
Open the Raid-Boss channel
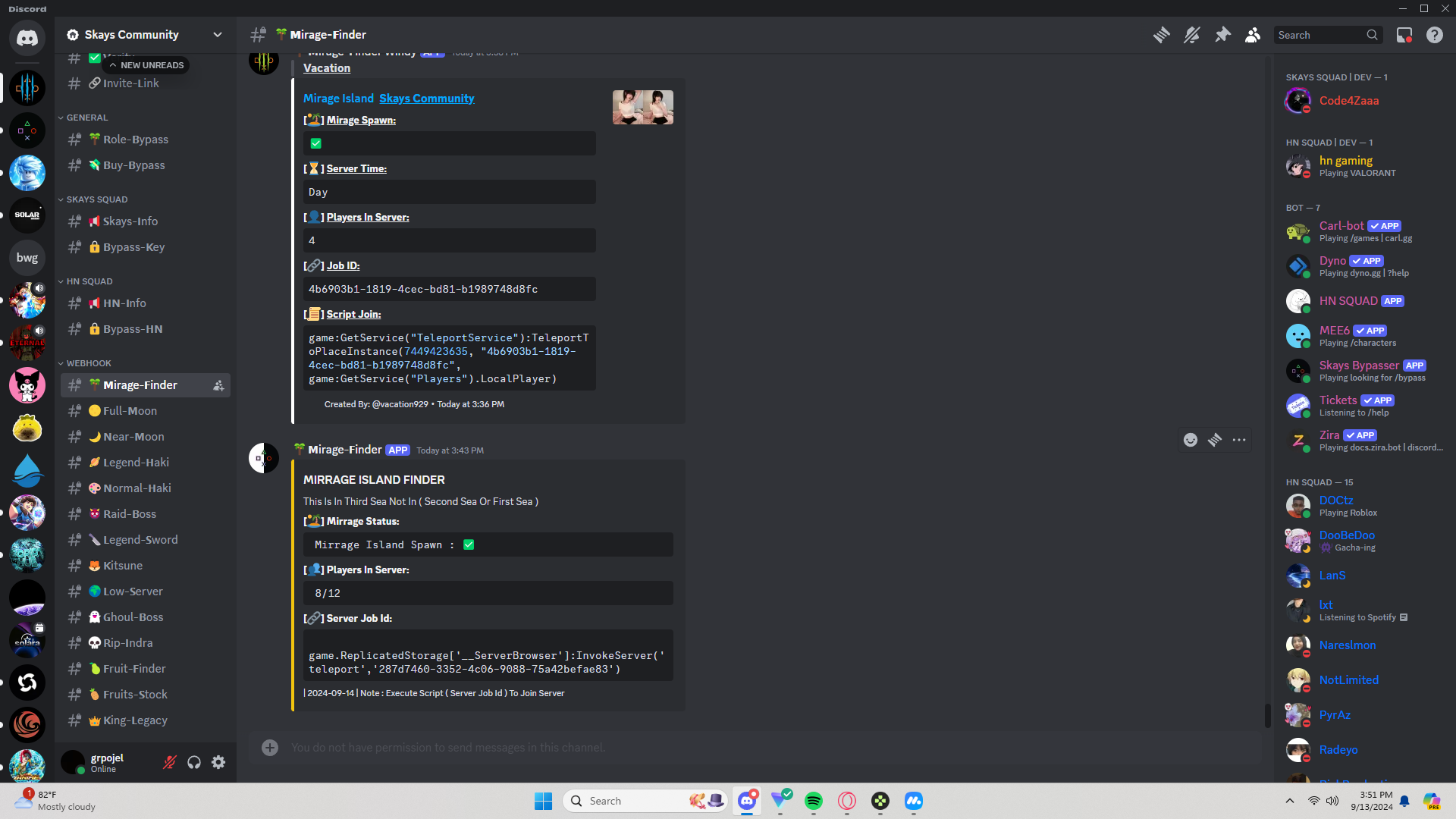[x=146, y=514]
